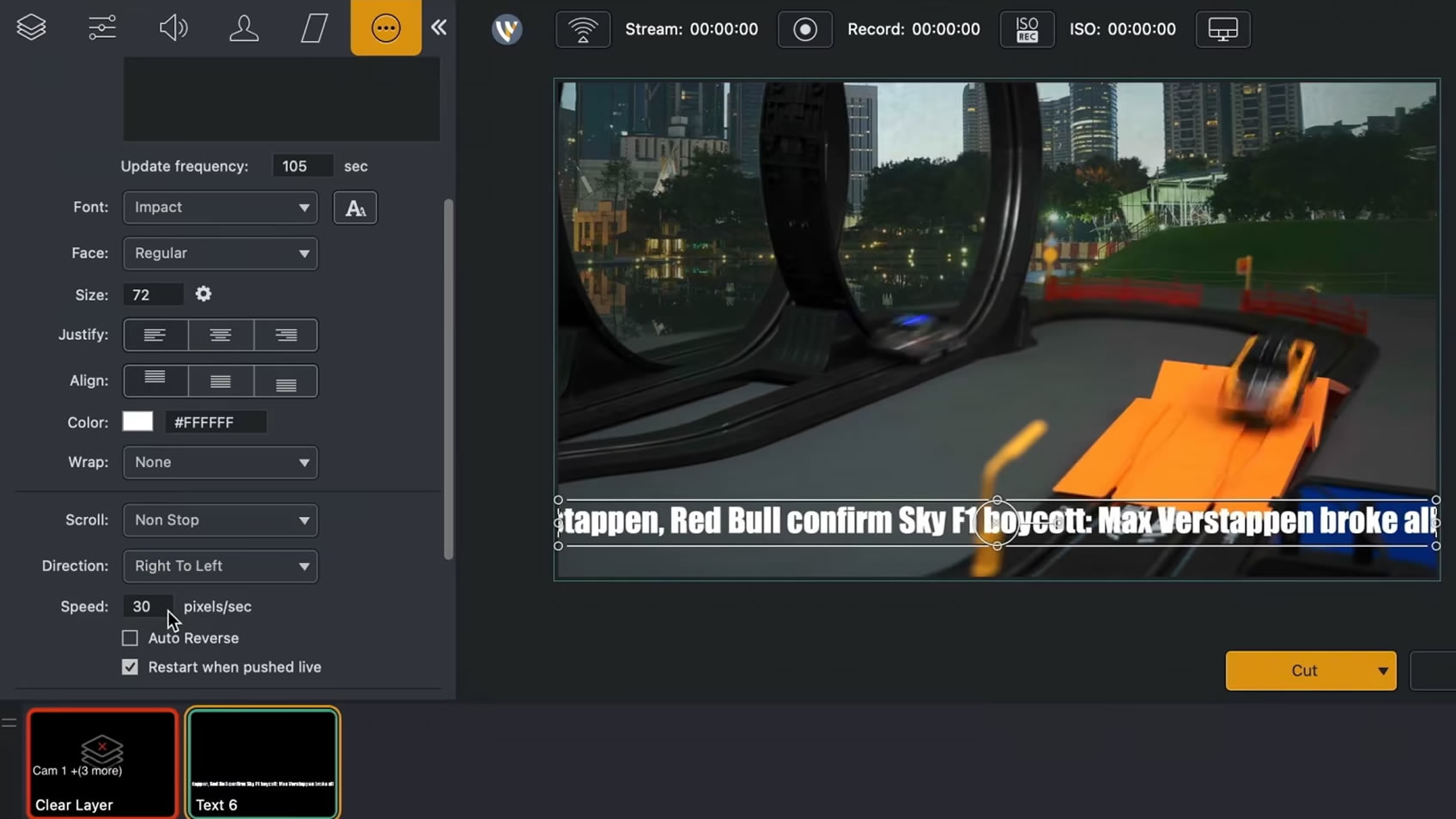Click the ISO: 00:00:00 timer text
1456x819 pixels.
[x=1122, y=29]
